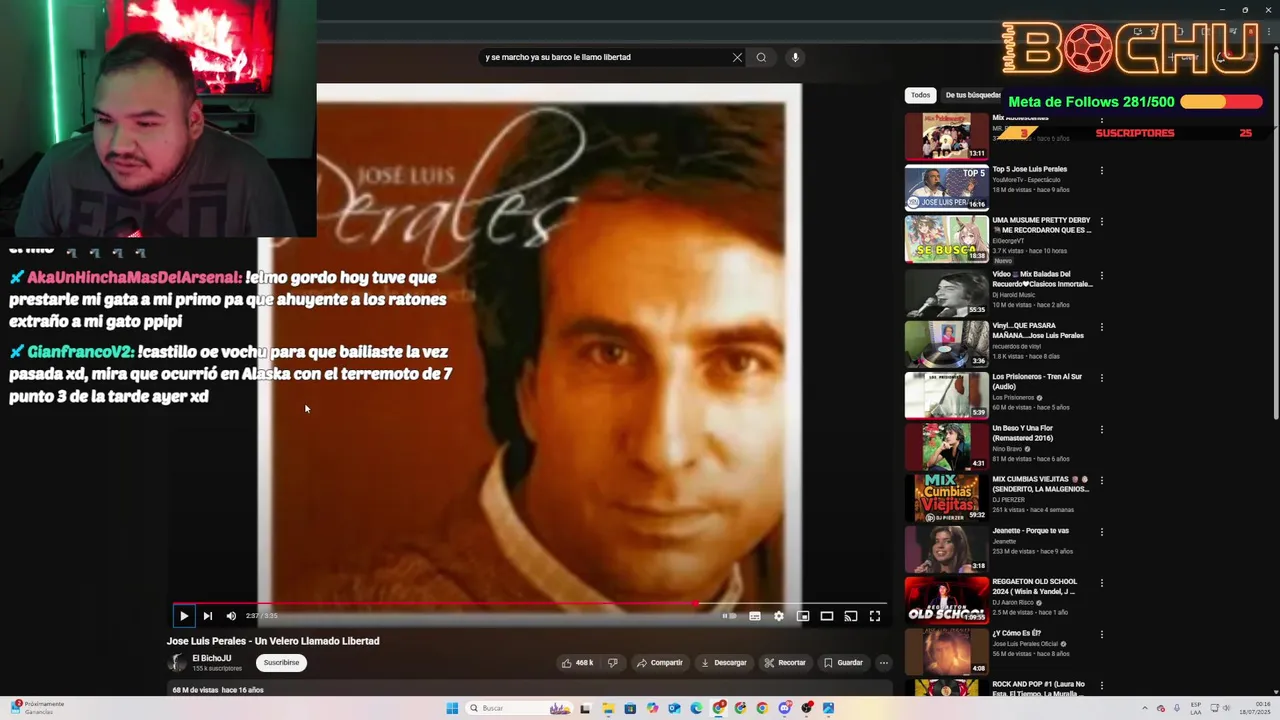
Task: Switch to theater mode view
Action: coord(827,616)
